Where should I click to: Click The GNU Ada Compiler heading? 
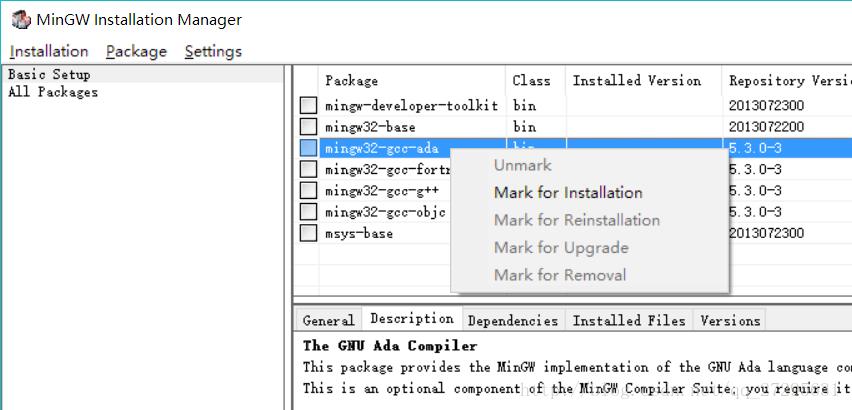[x=390, y=346]
